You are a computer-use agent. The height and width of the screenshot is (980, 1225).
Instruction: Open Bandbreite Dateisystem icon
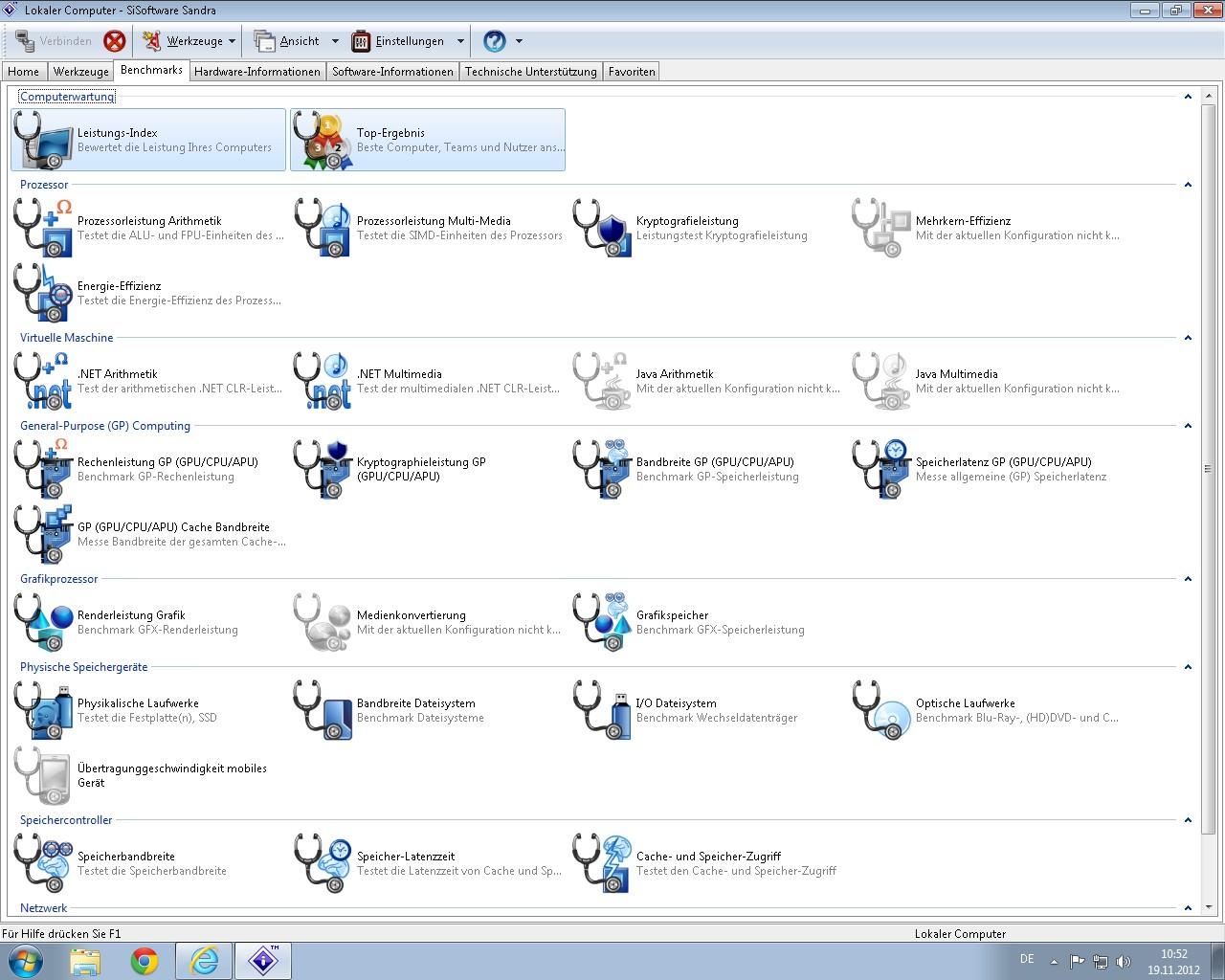tap(323, 710)
